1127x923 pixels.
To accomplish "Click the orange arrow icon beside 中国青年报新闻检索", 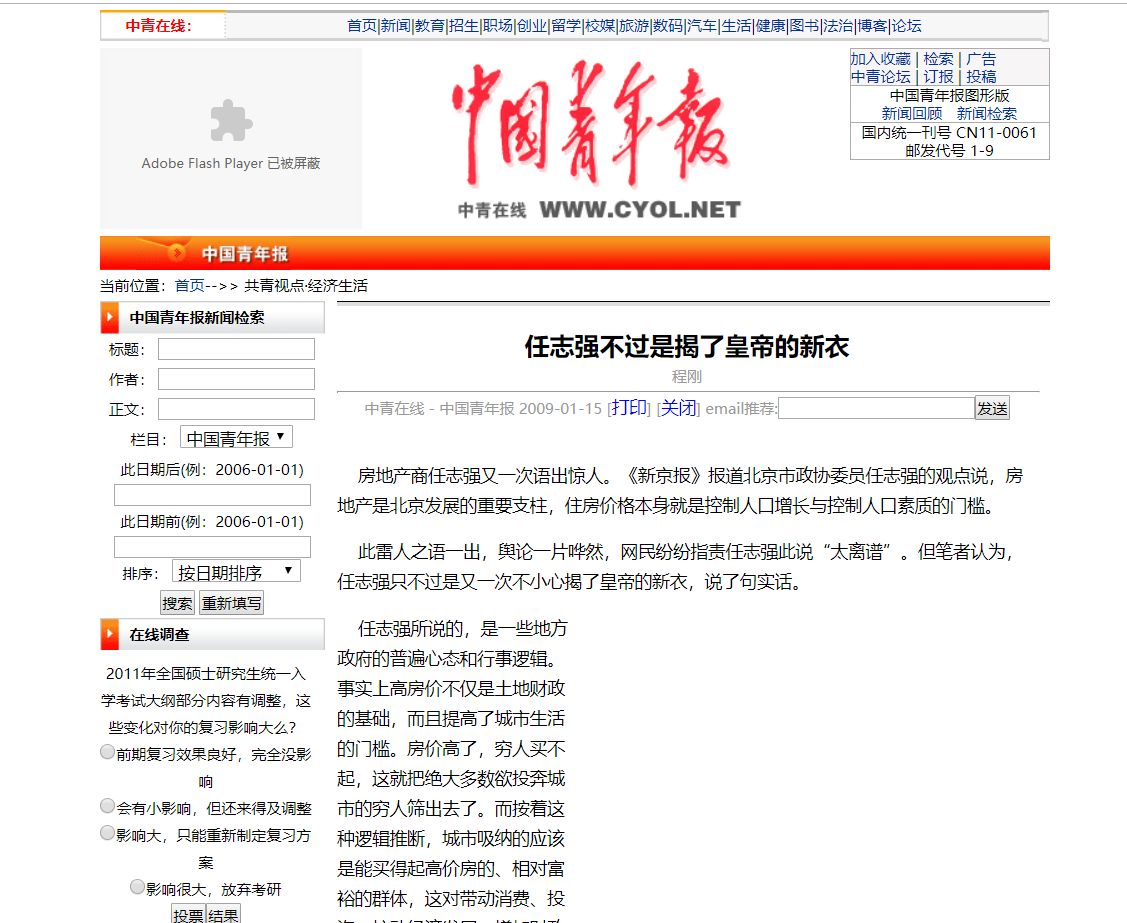I will click(109, 317).
